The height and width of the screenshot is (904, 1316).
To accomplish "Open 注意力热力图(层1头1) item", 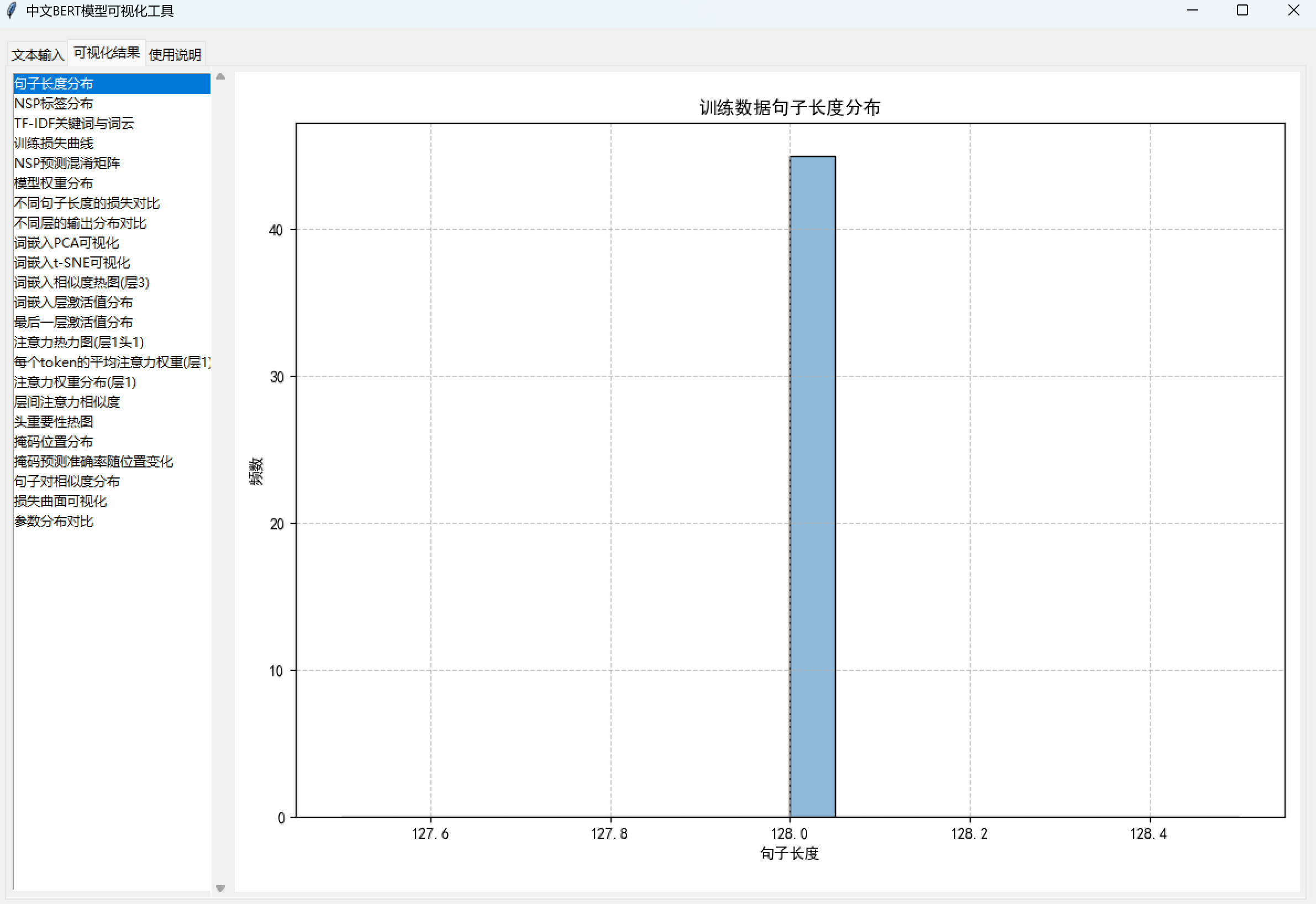I will 78,342.
